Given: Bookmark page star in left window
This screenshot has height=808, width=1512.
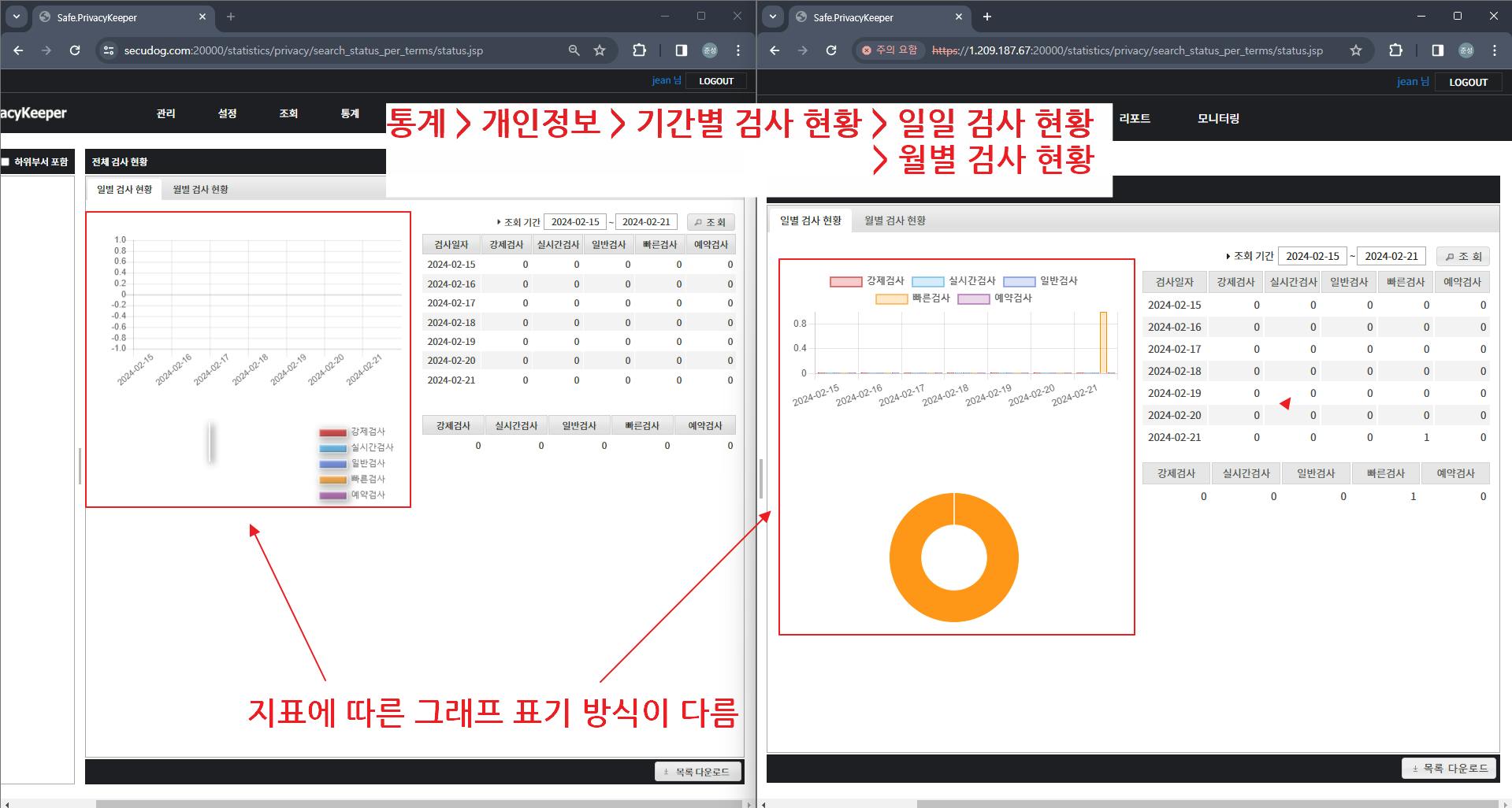Looking at the screenshot, I should point(600,50).
